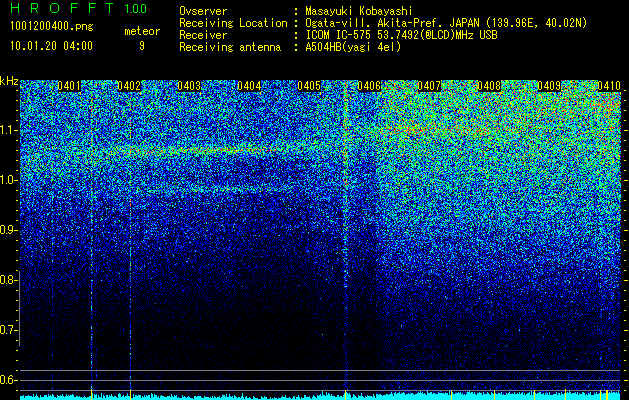
Task: Click the 'Ovserver' field label
Action: click(203, 11)
